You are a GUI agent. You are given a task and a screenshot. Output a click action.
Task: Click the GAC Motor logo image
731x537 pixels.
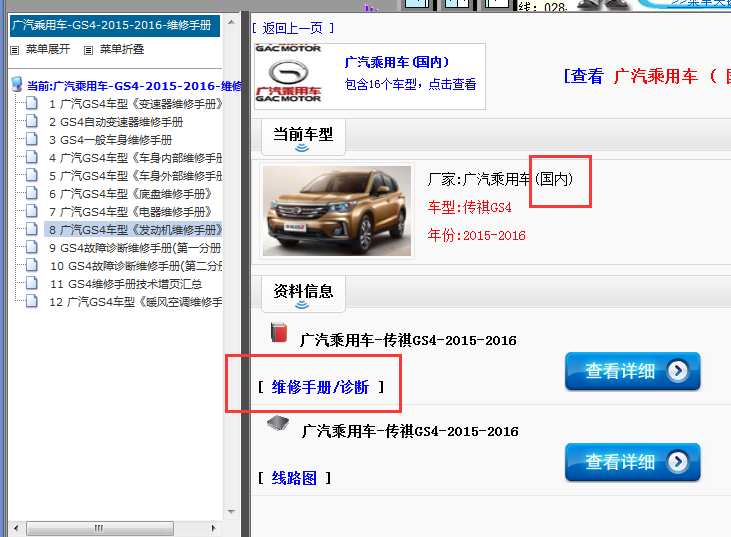click(288, 74)
